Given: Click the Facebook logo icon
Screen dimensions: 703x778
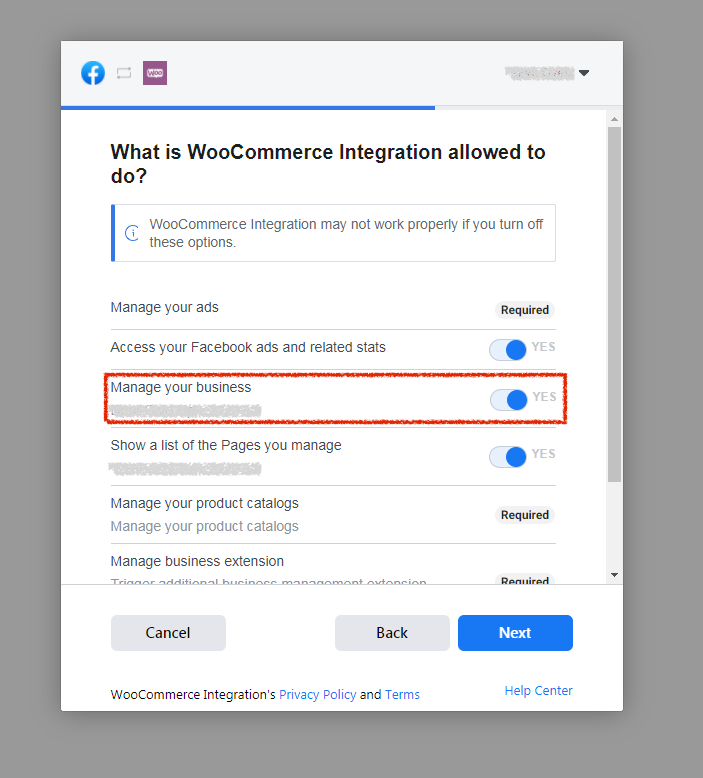Looking at the screenshot, I should point(93,73).
